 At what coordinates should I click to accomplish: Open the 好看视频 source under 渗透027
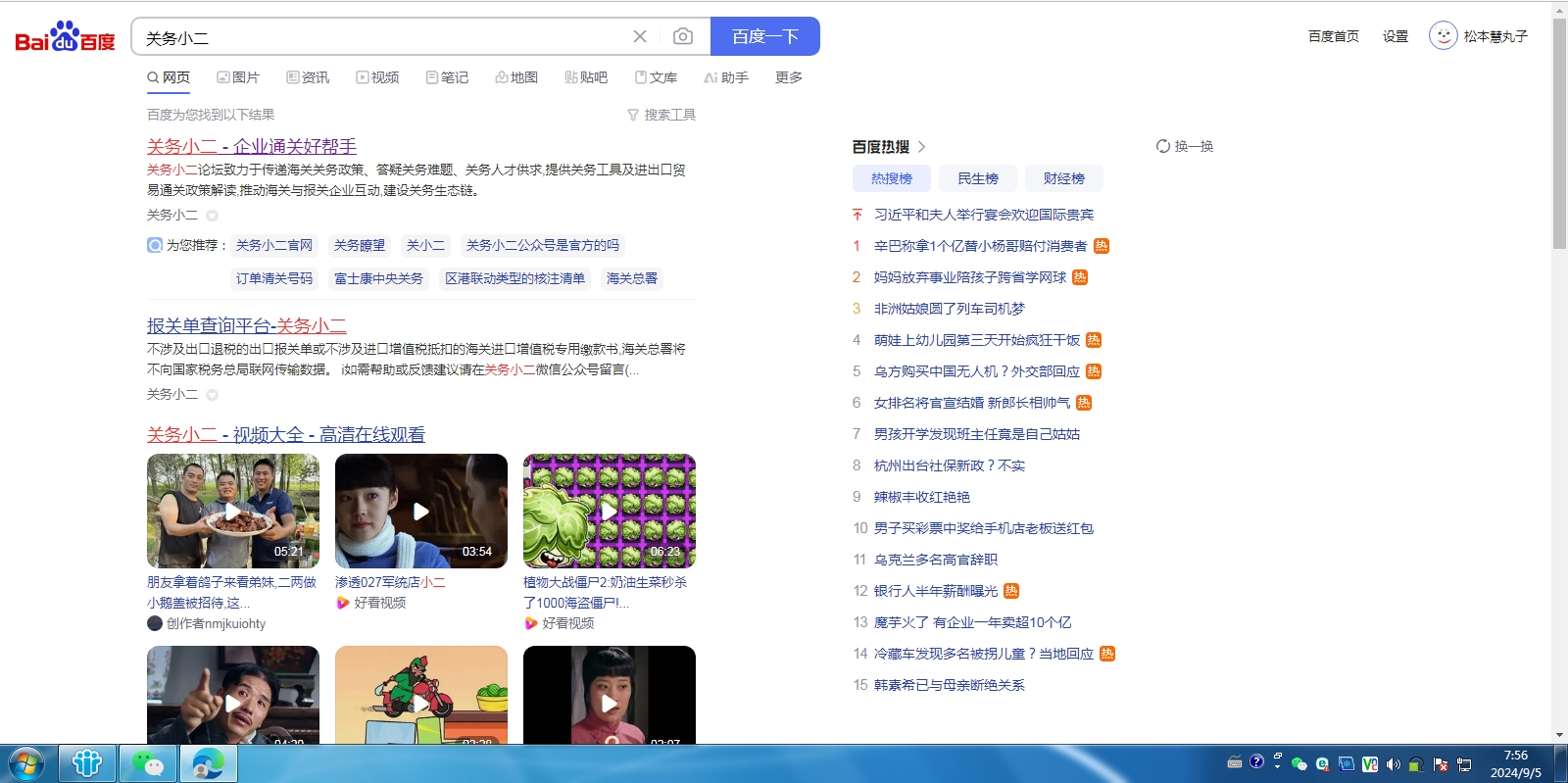click(x=371, y=603)
